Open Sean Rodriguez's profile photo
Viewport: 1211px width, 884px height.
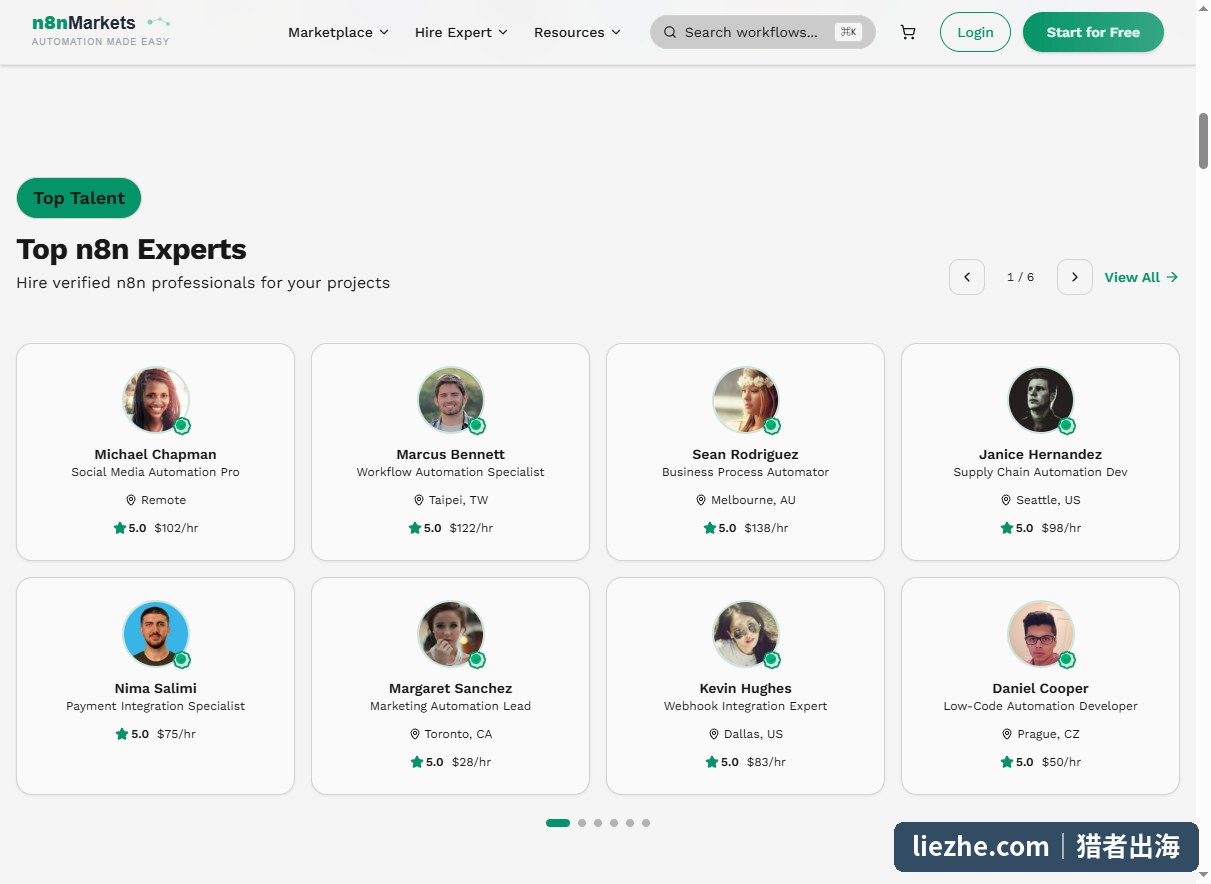click(746, 400)
